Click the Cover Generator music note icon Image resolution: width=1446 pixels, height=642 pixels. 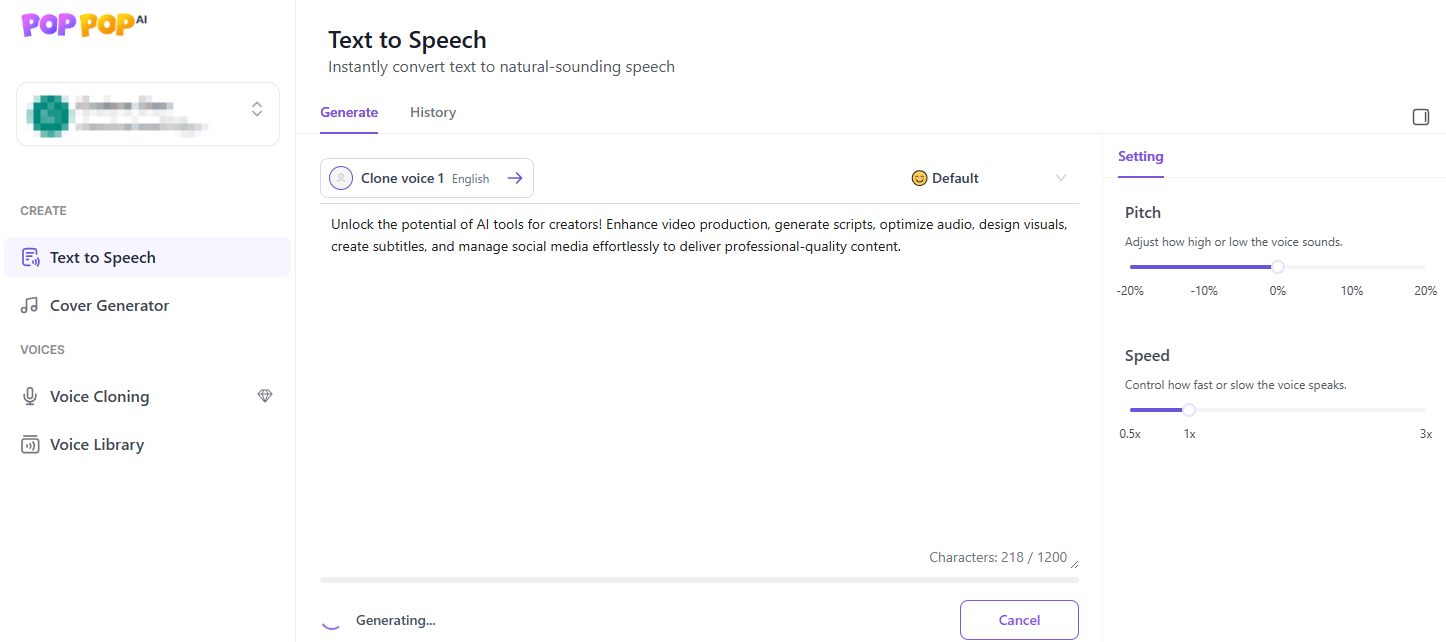(30, 305)
